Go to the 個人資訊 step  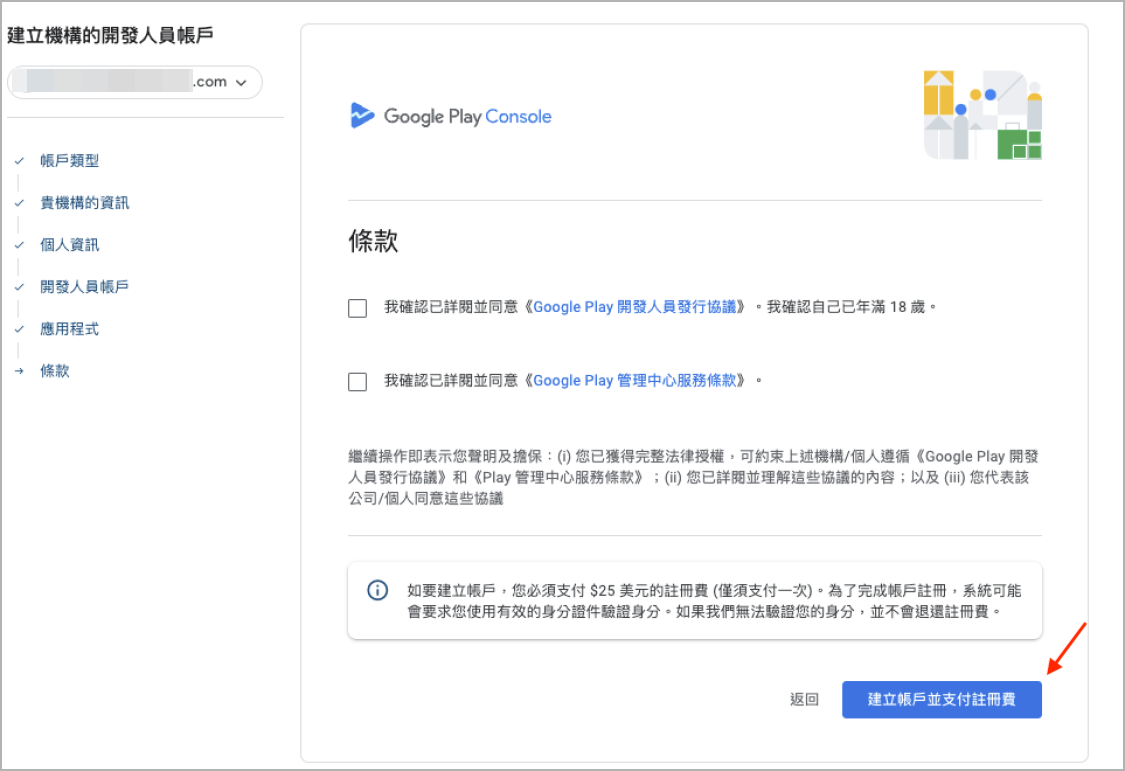[70, 245]
